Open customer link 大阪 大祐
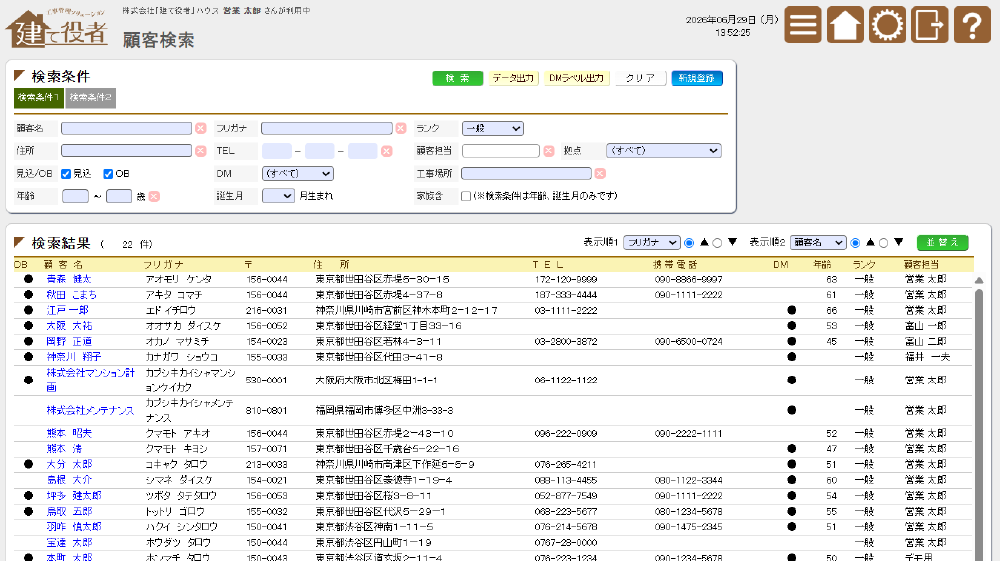This screenshot has height=561, width=1000. (x=69, y=326)
